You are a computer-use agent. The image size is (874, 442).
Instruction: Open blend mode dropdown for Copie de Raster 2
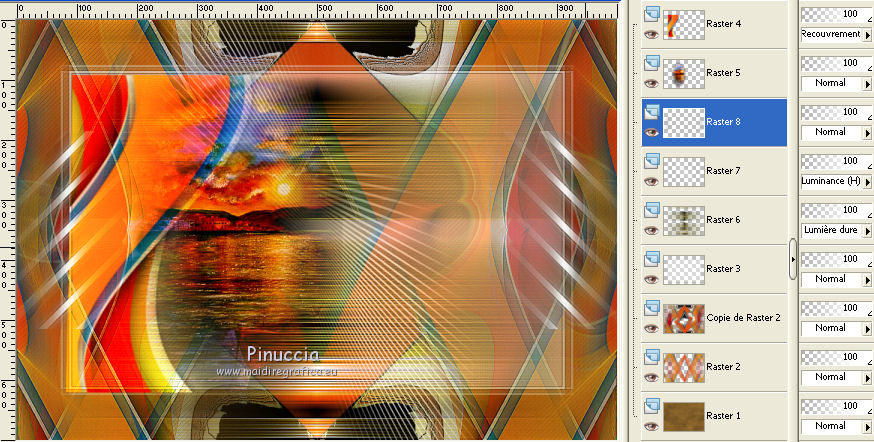tap(867, 329)
